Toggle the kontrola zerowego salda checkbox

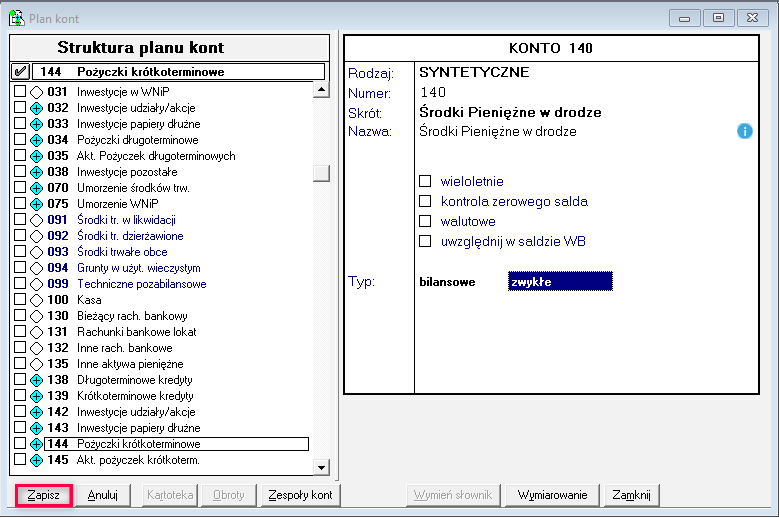click(425, 201)
